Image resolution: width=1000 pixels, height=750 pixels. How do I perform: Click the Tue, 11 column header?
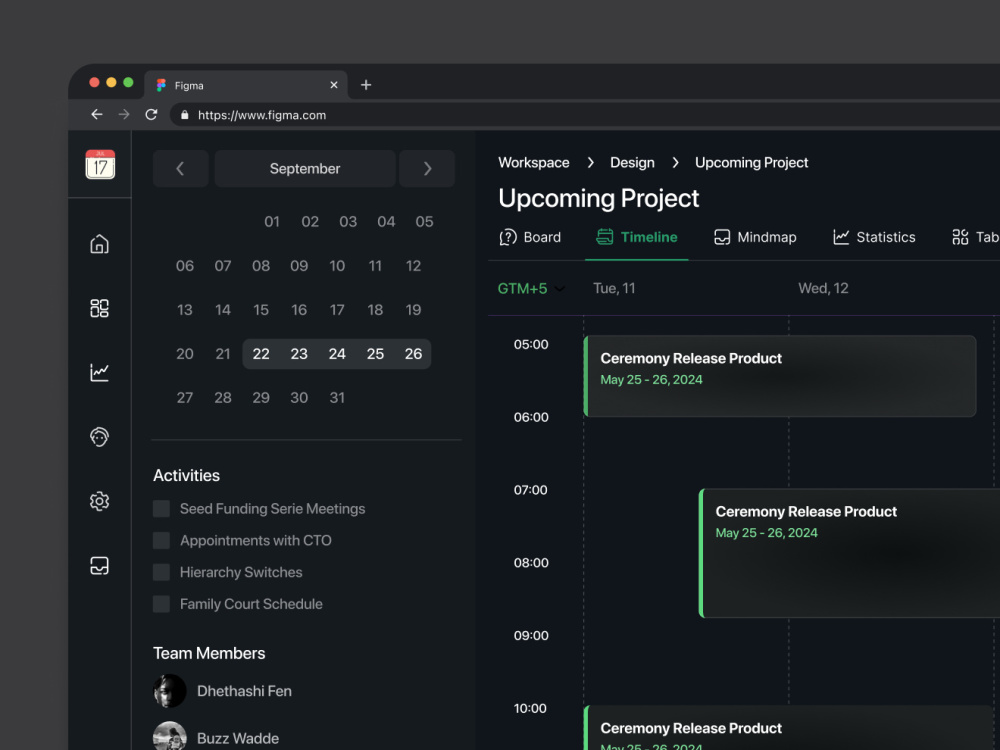point(614,288)
